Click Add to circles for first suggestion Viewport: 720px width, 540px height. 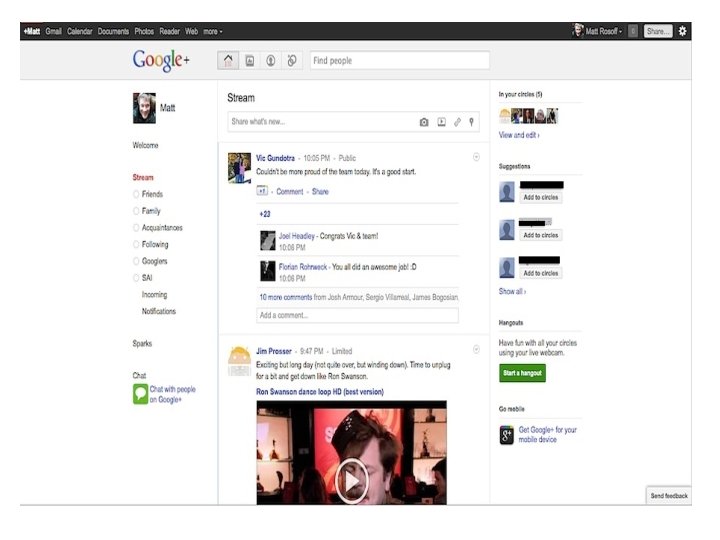(541, 197)
